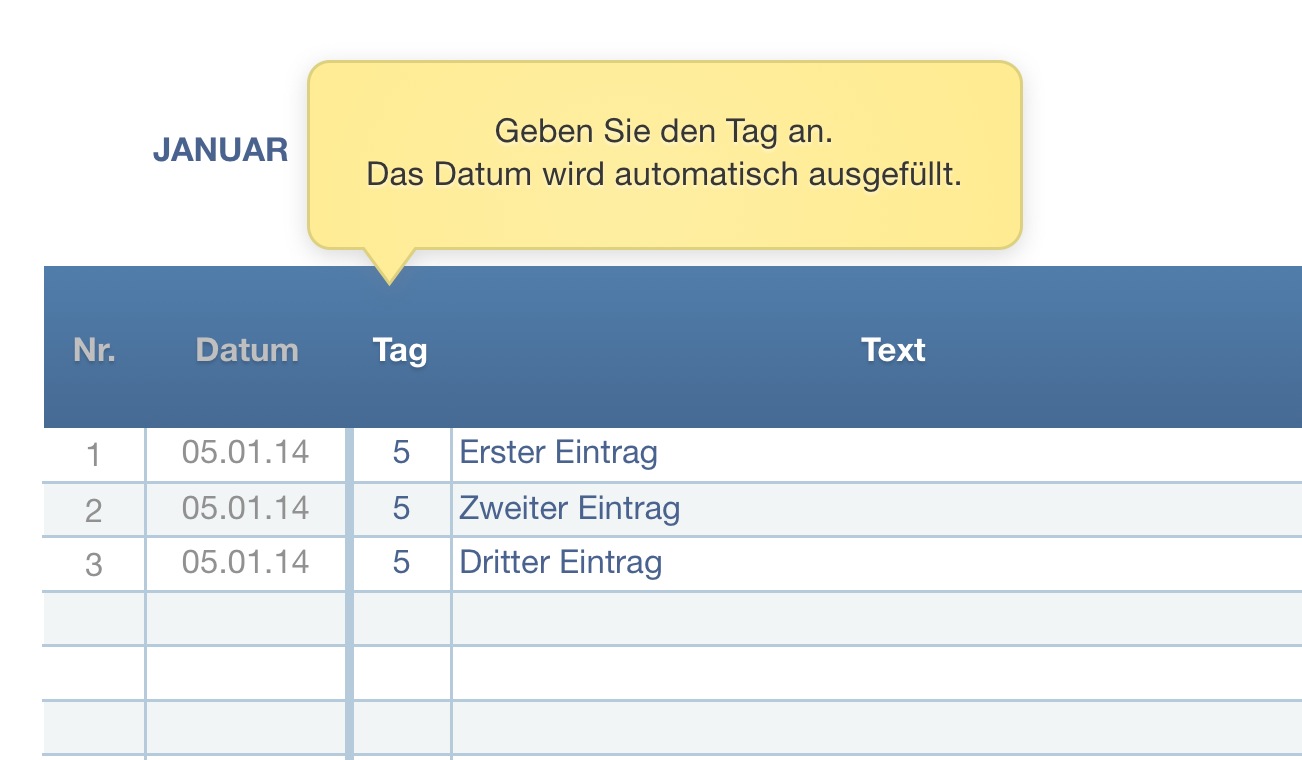Edit the Tag cell of row 3
Screen dimensions: 1302x760
point(401,562)
